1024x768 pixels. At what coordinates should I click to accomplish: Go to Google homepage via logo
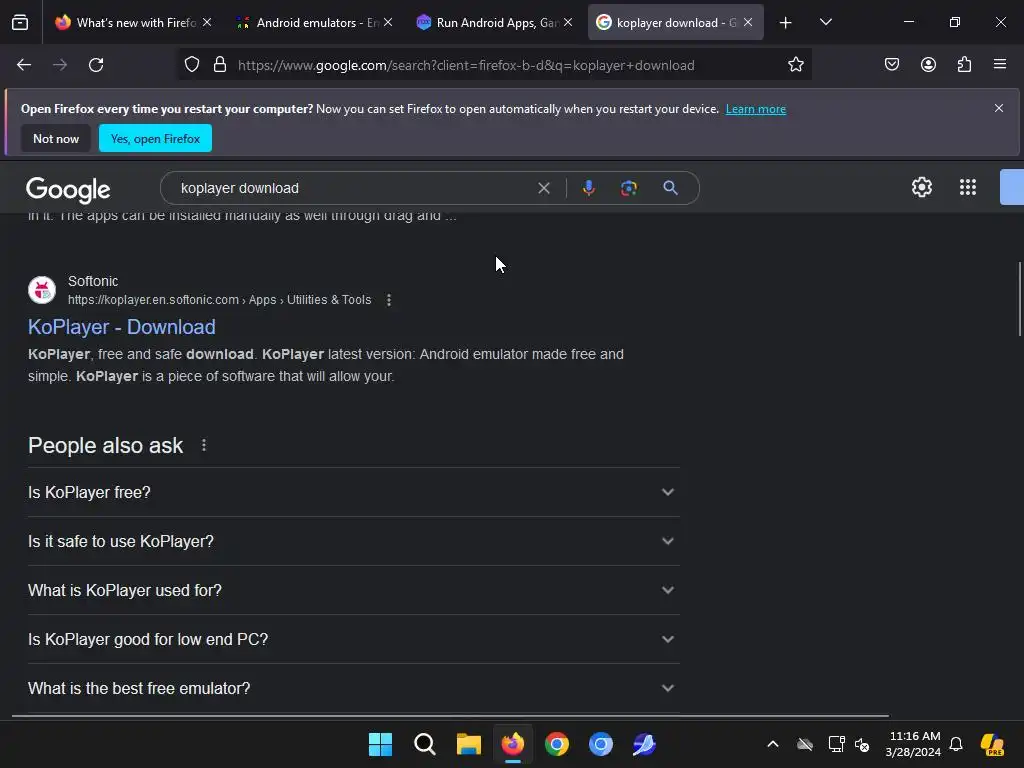(x=68, y=189)
